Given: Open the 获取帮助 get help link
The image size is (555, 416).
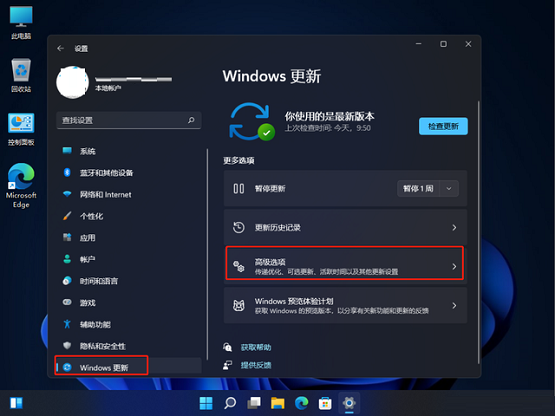Looking at the screenshot, I should click(x=256, y=347).
